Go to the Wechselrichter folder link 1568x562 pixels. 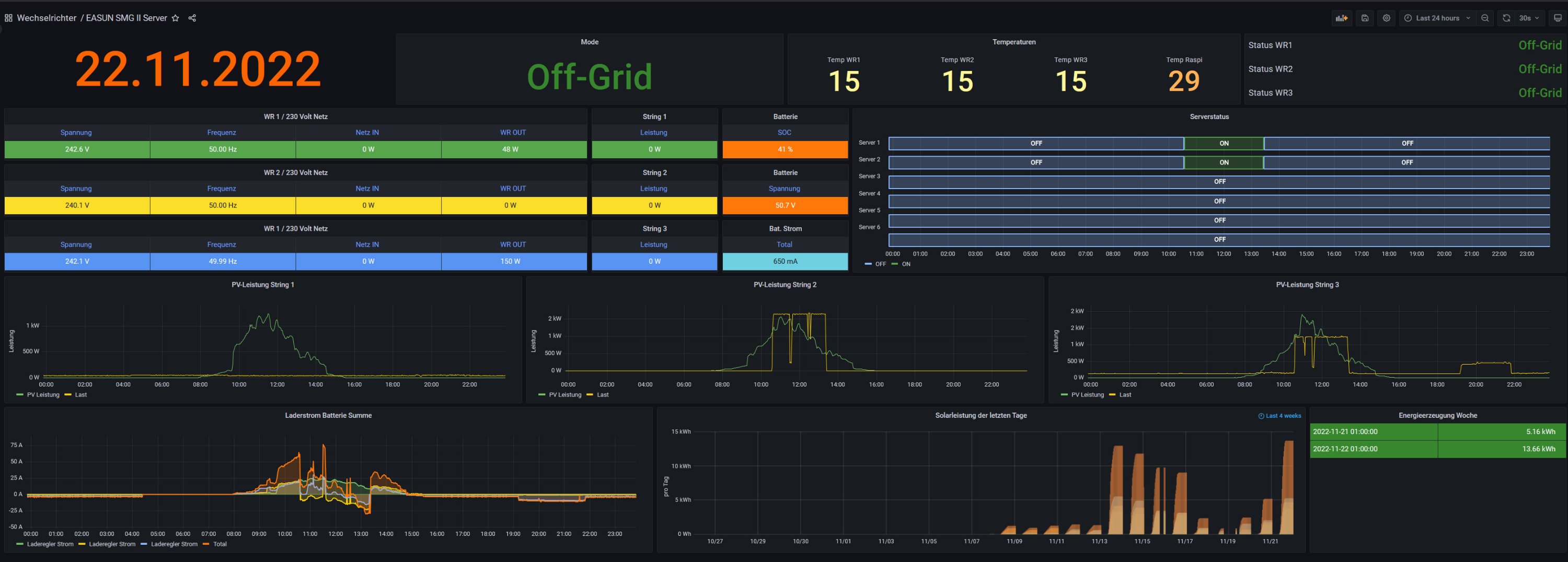click(47, 18)
